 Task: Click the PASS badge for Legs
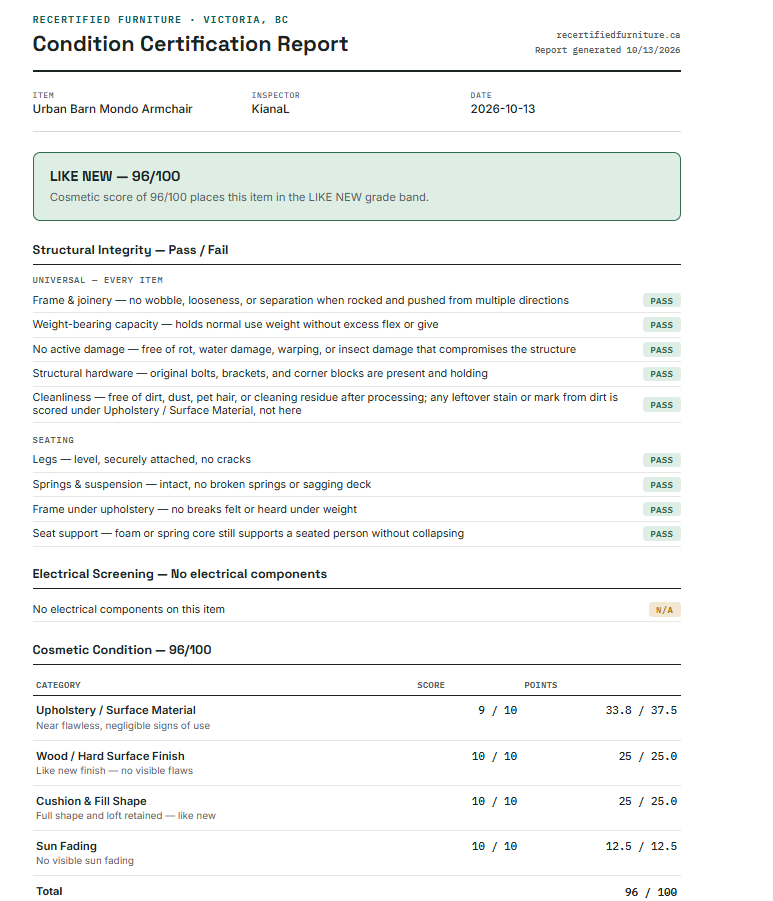[662, 460]
